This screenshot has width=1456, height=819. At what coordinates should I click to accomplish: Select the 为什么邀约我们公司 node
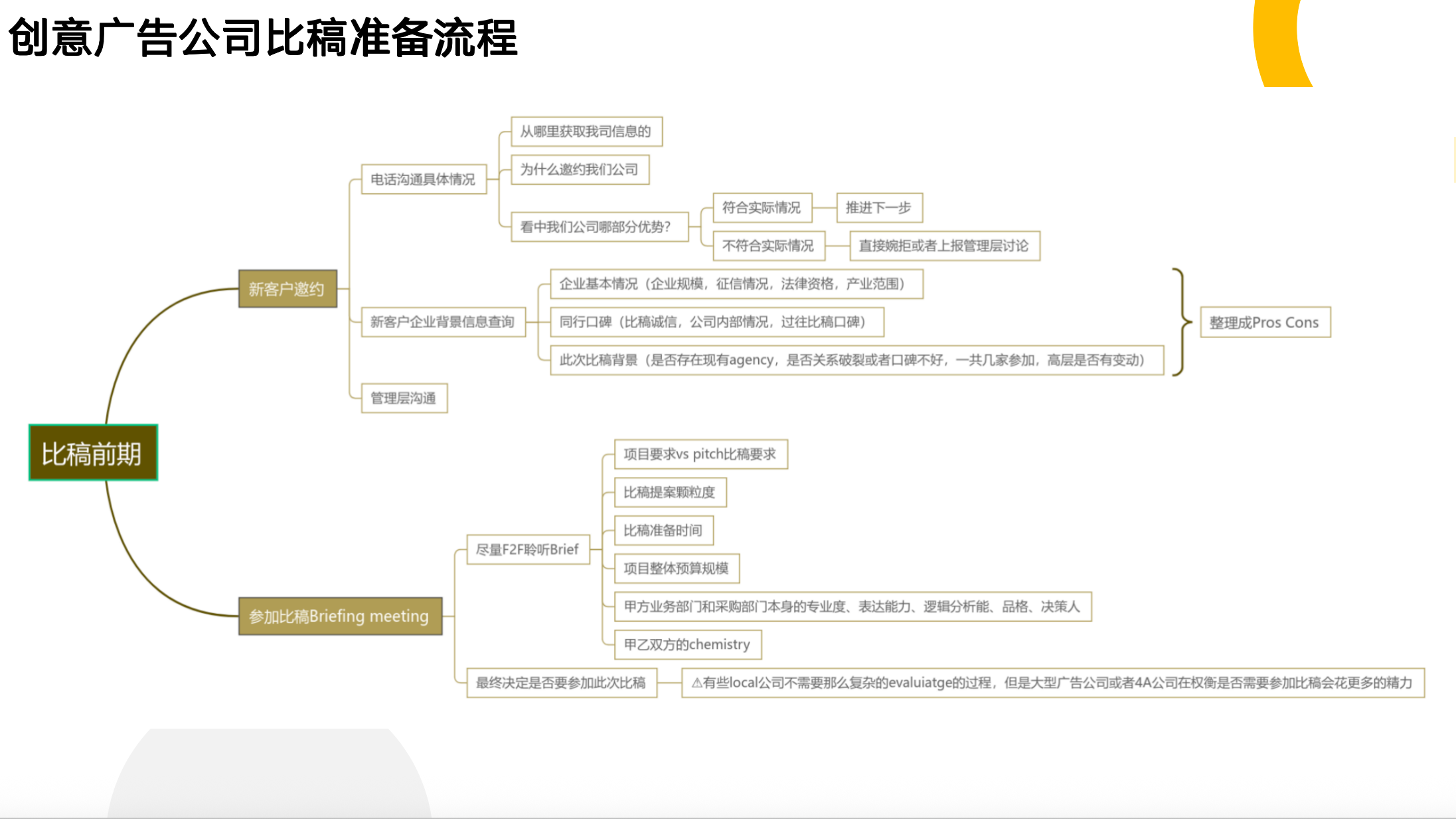pyautogui.click(x=579, y=169)
